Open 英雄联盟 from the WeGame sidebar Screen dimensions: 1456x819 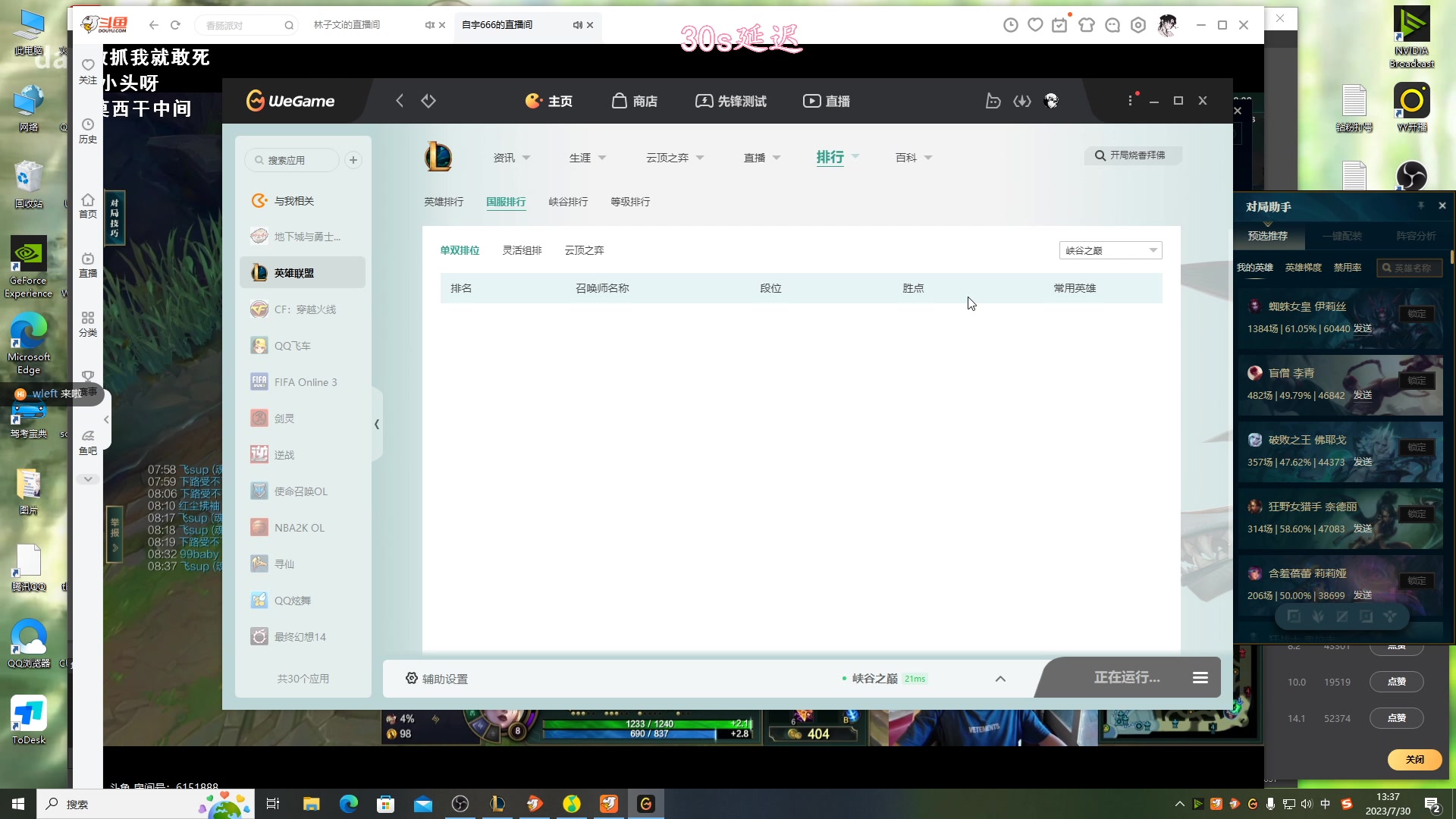295,272
